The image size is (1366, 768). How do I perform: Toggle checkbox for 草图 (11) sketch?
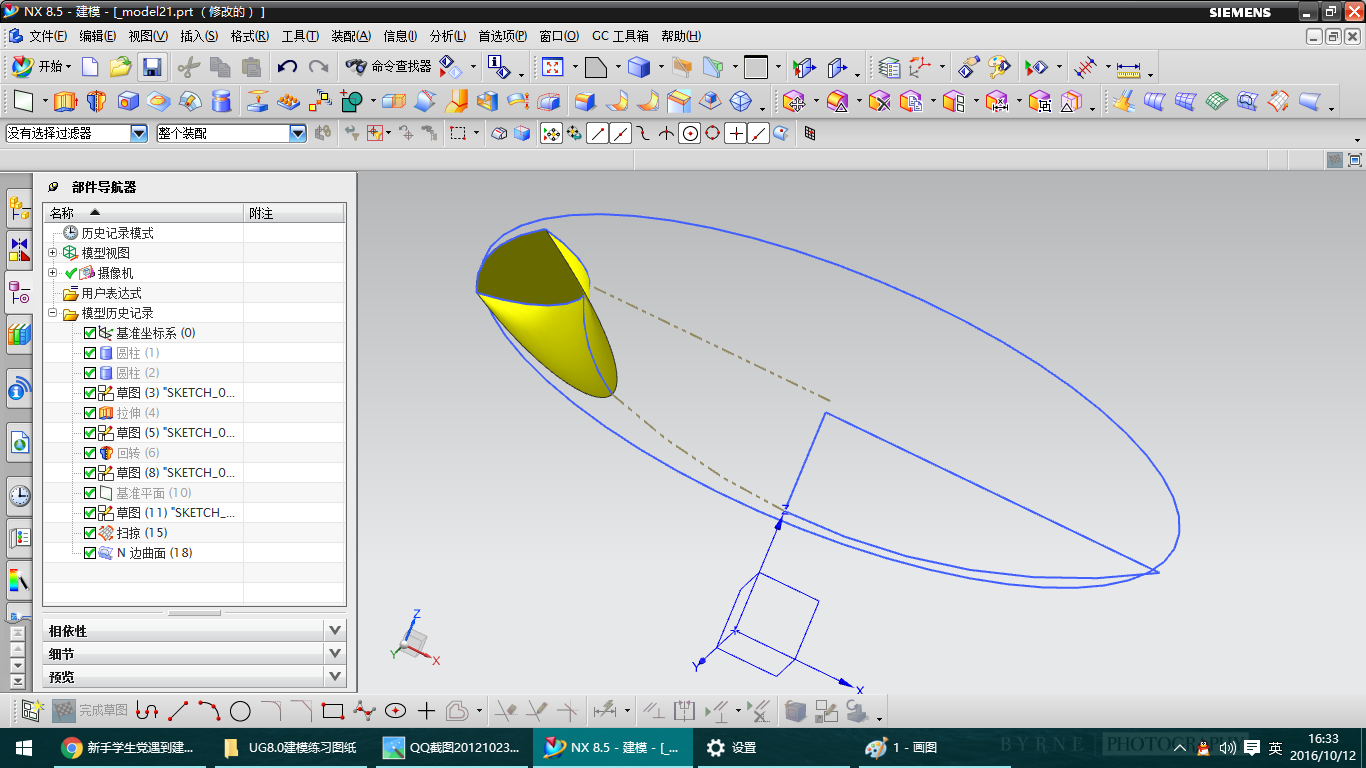[x=90, y=513]
